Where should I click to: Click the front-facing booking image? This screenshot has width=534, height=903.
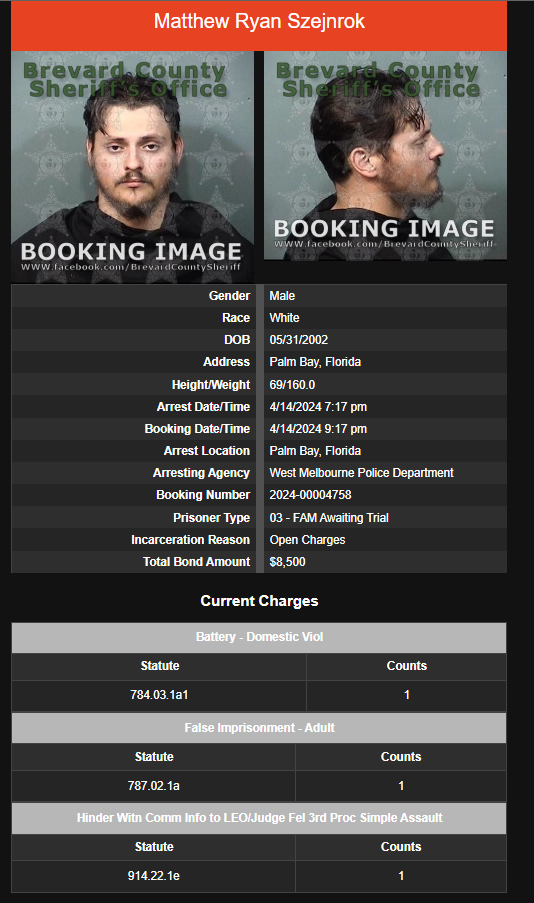[x=132, y=167]
